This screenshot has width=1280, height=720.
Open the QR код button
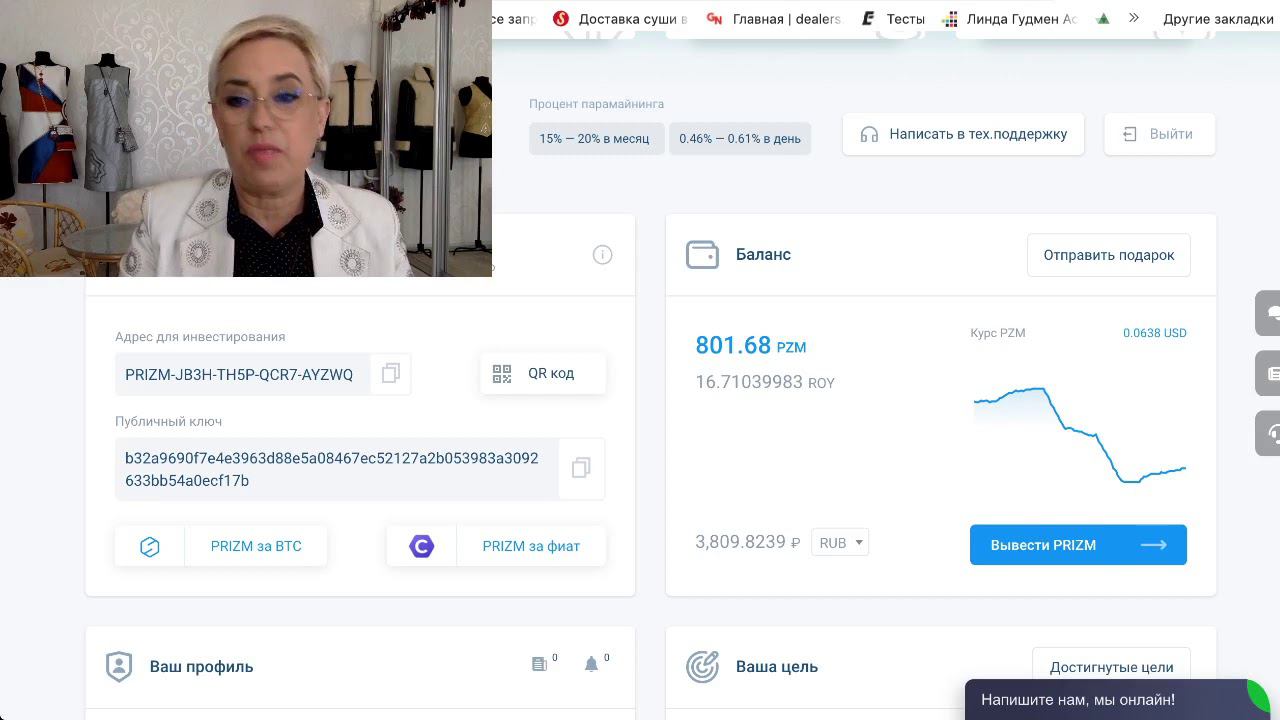click(x=543, y=373)
